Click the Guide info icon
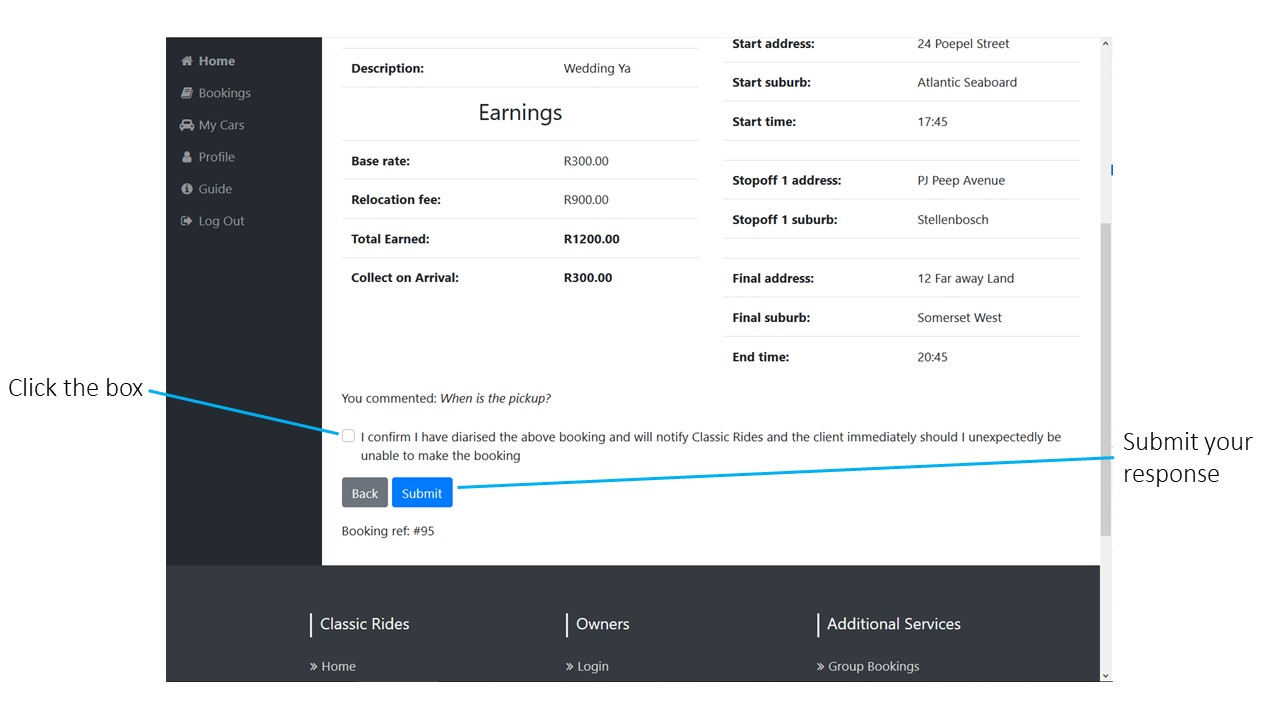 click(x=186, y=189)
